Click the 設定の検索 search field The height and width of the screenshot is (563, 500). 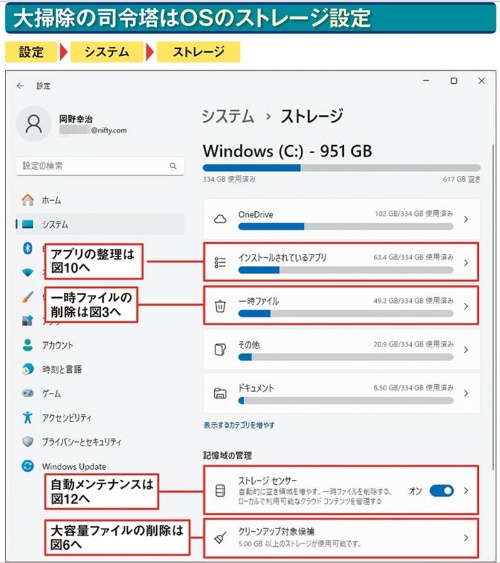(x=100, y=166)
